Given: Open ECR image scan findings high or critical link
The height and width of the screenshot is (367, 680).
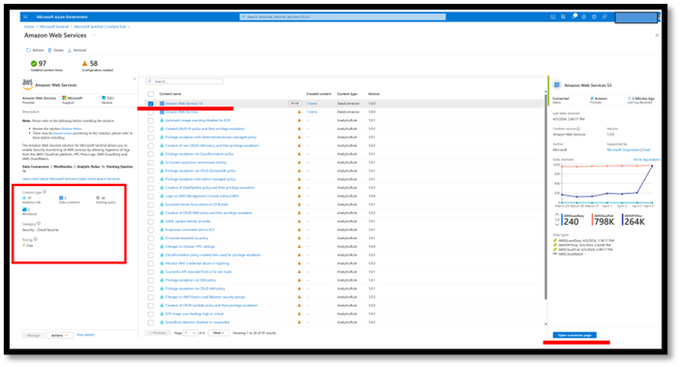Looking at the screenshot, I should (194, 314).
